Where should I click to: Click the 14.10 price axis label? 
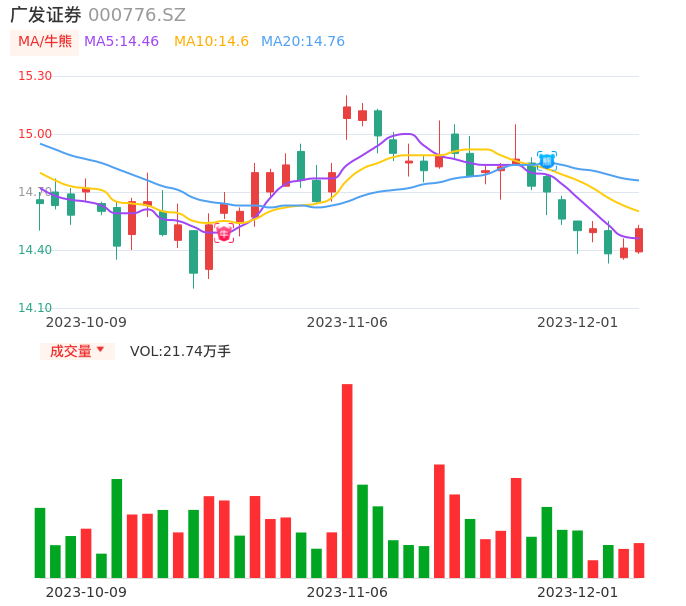pos(35,308)
